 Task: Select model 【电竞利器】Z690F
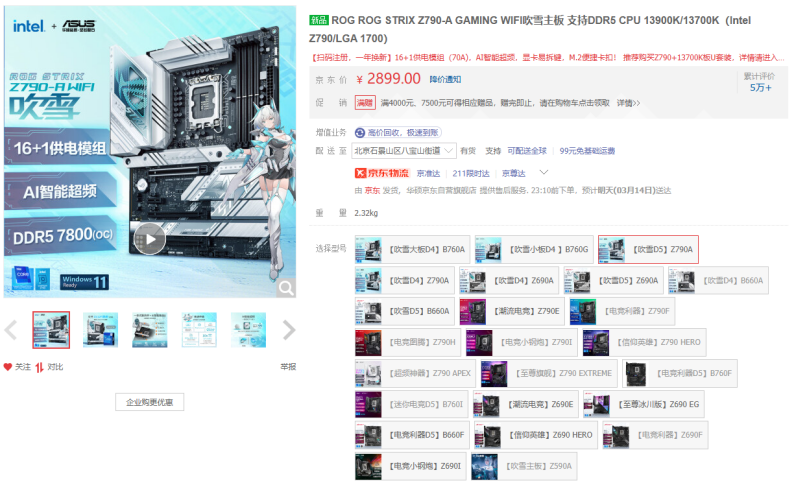pyautogui.click(x=655, y=435)
